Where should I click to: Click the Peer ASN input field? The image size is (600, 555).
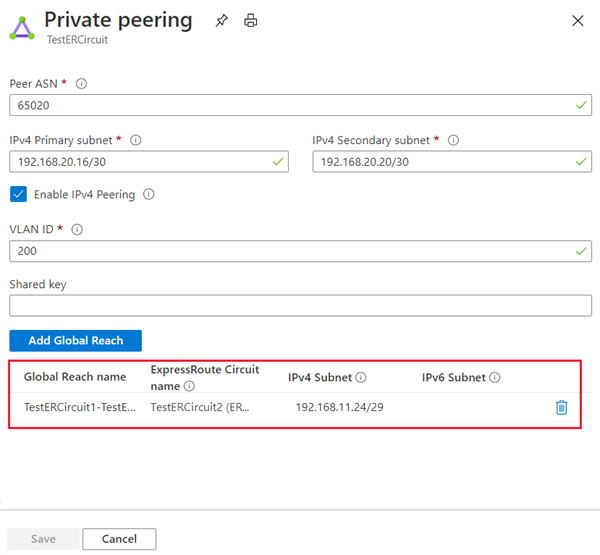[x=300, y=105]
